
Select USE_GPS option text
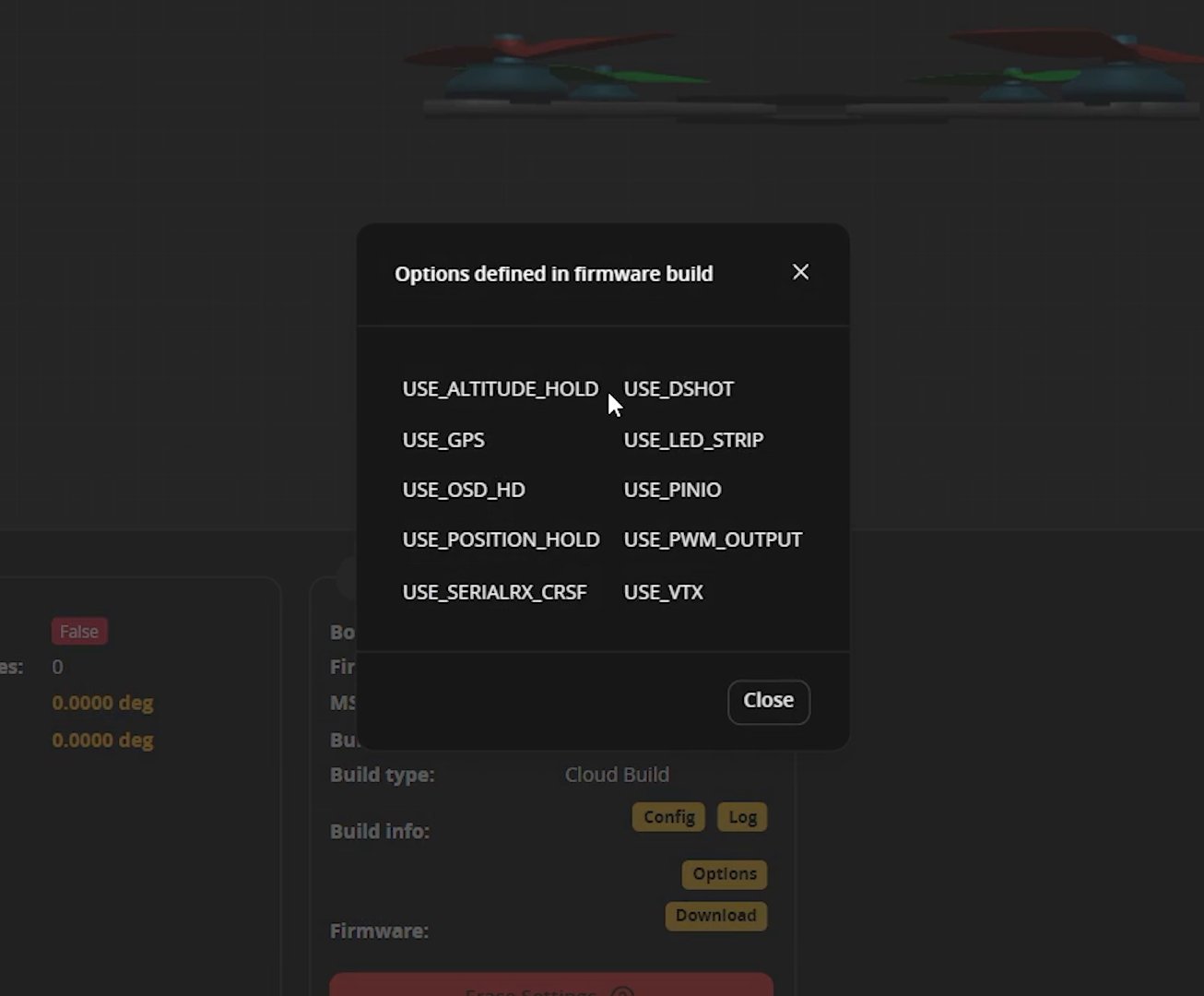[x=443, y=440]
